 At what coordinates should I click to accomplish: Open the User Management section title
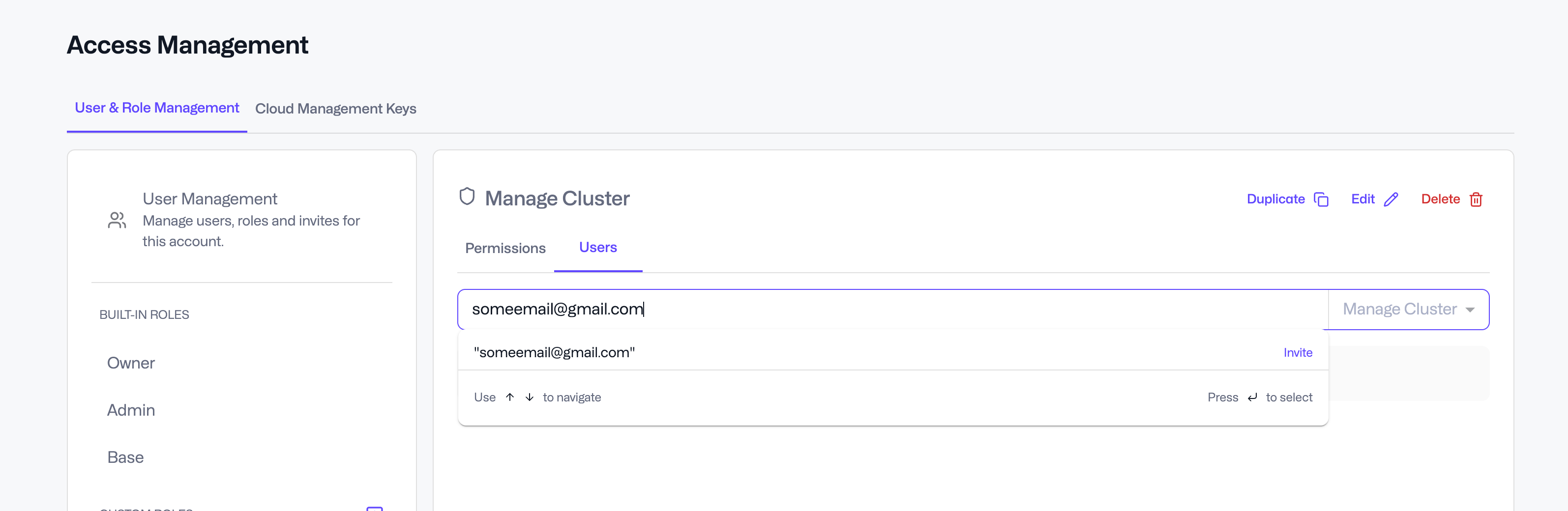tap(209, 199)
